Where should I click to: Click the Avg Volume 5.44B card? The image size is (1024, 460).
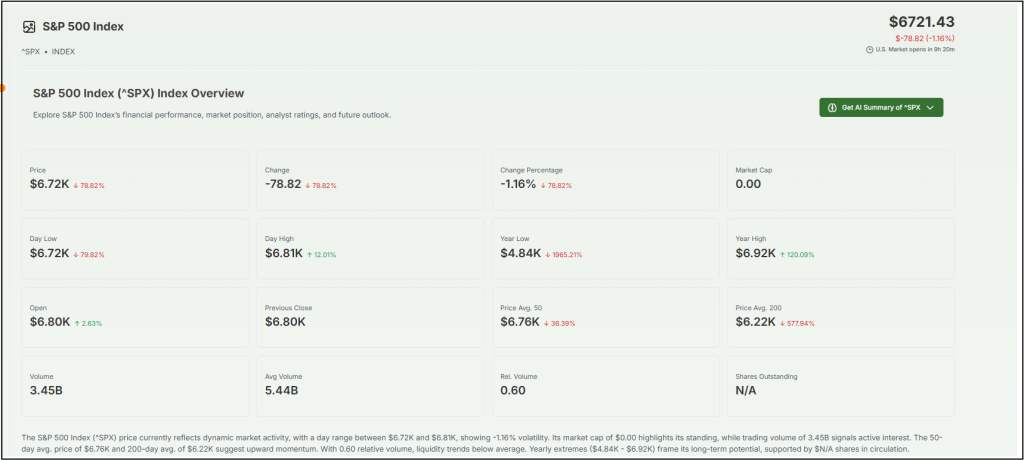point(369,386)
